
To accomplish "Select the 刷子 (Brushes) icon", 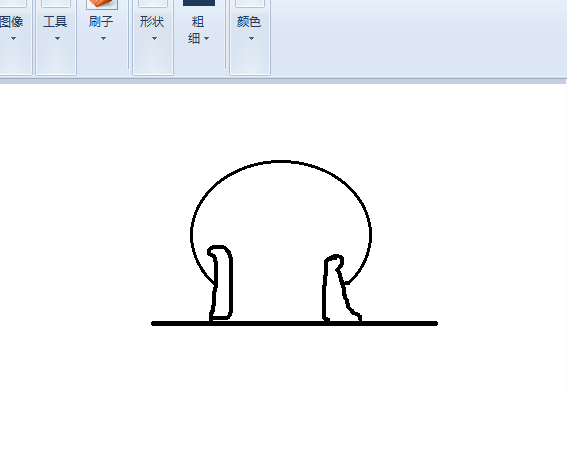I will [x=102, y=4].
